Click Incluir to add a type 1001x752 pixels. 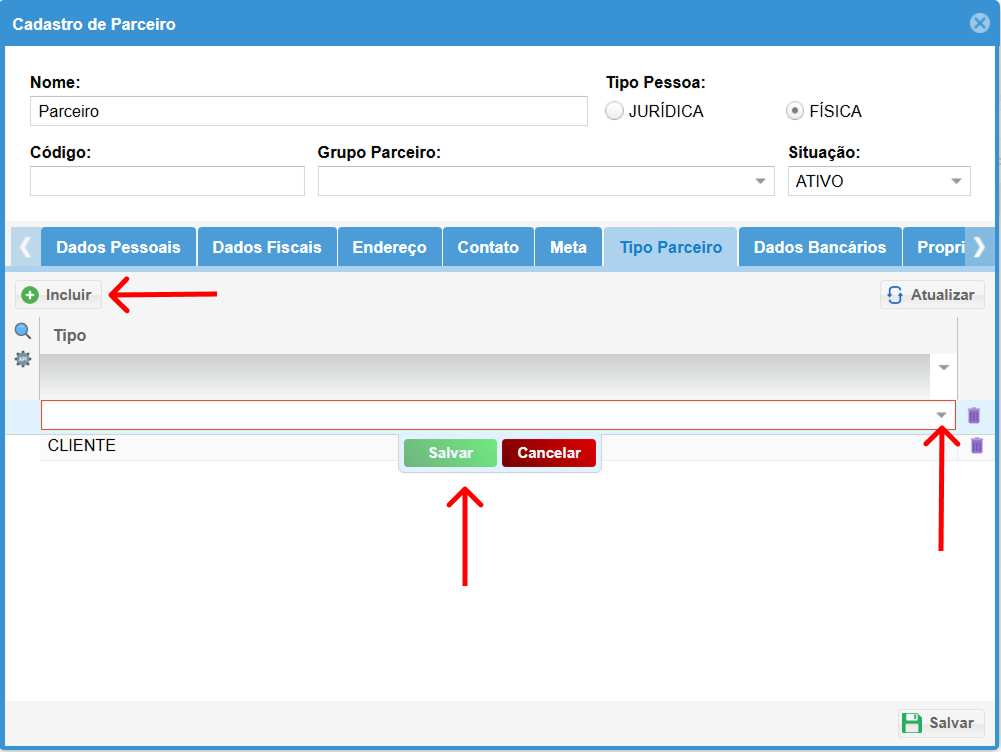58,295
